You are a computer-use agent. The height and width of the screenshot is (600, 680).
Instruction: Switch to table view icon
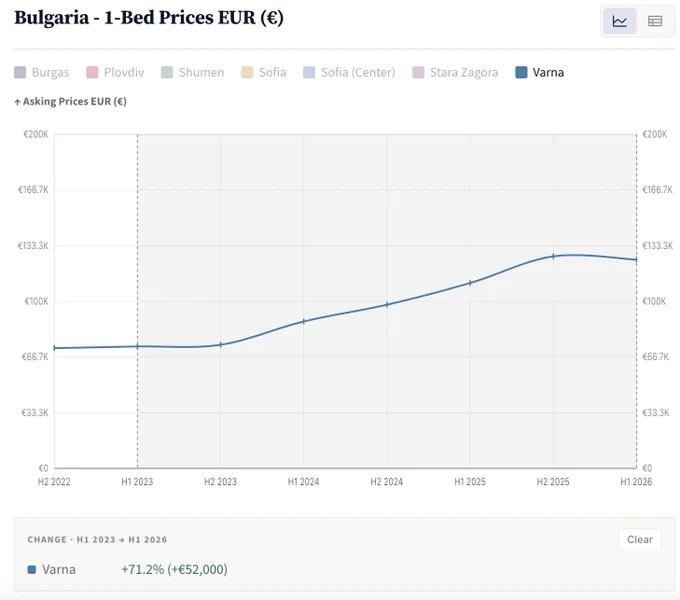[654, 21]
